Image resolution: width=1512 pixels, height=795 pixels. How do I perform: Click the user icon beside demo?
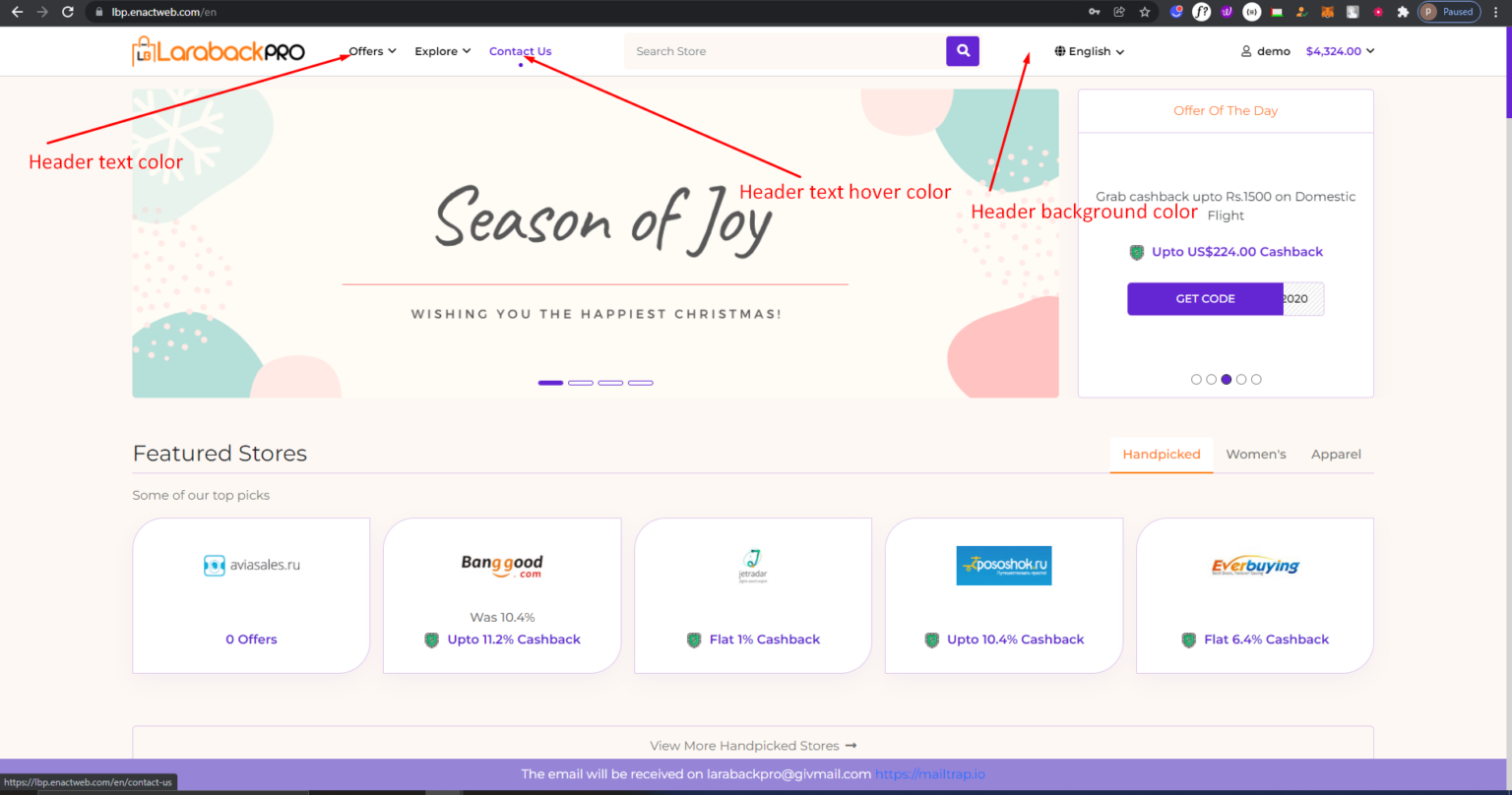1244,50
